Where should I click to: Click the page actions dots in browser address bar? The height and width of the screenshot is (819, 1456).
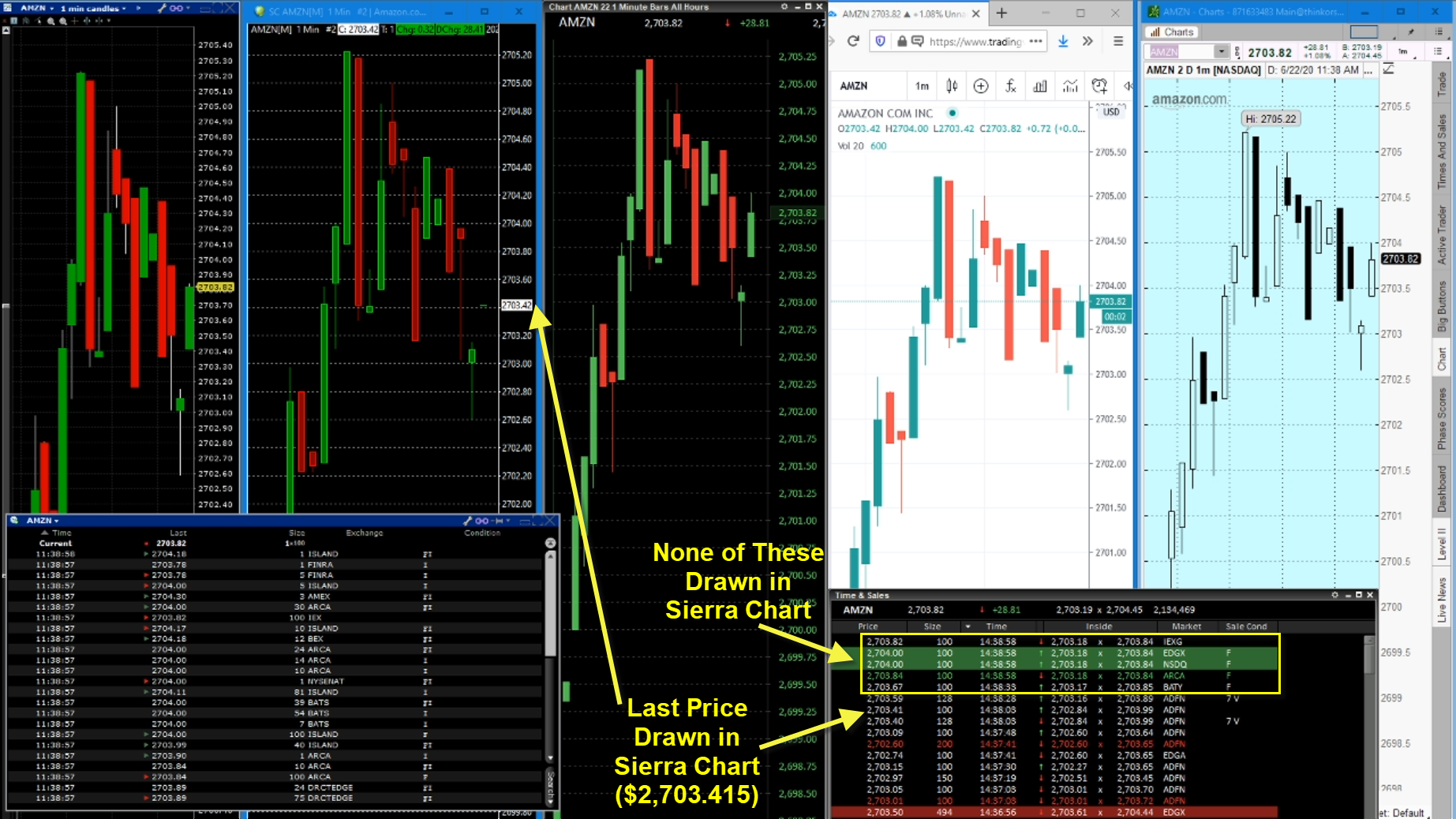[1036, 41]
